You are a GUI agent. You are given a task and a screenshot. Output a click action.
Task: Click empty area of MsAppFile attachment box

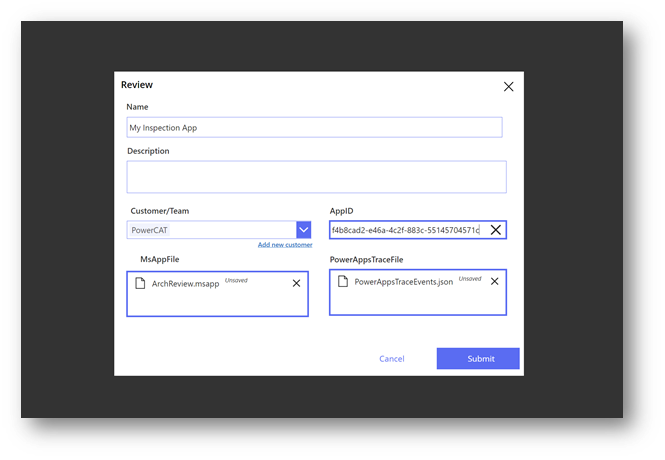[217, 304]
